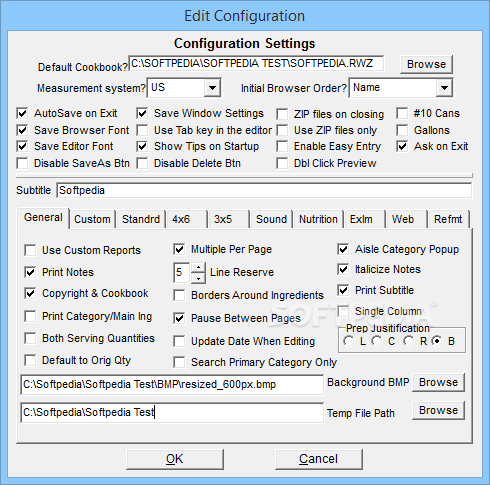490x485 pixels.
Task: Uncheck Multiple Per Page
Action: pos(179,249)
